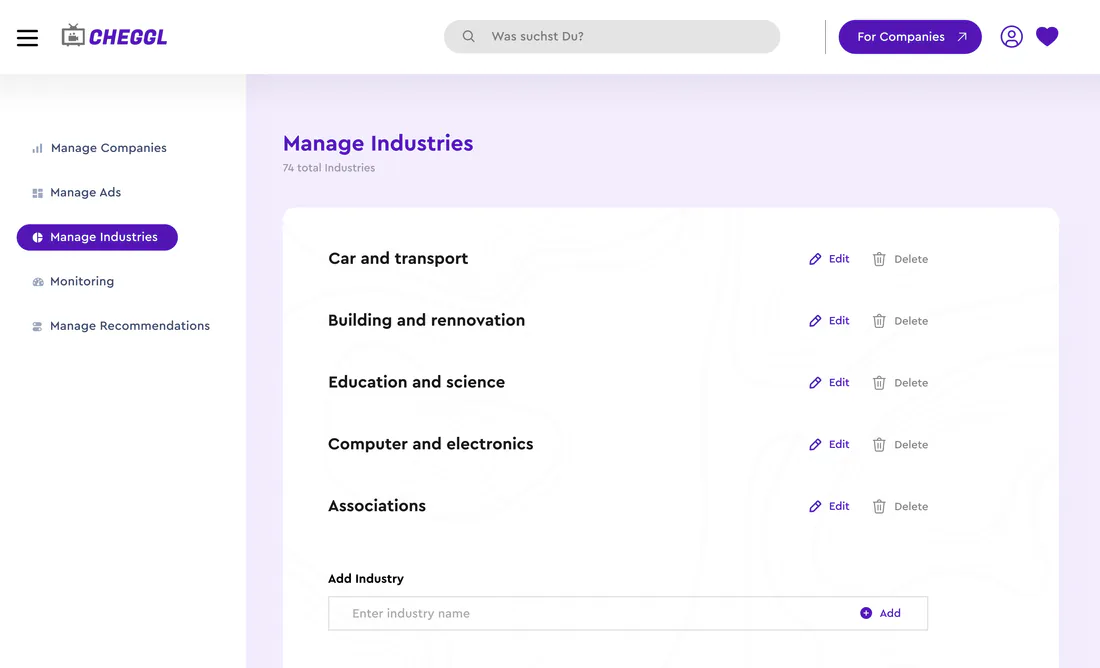Click the Manage Industries pie icon
Screen dimensions: 1100x668
38,237
